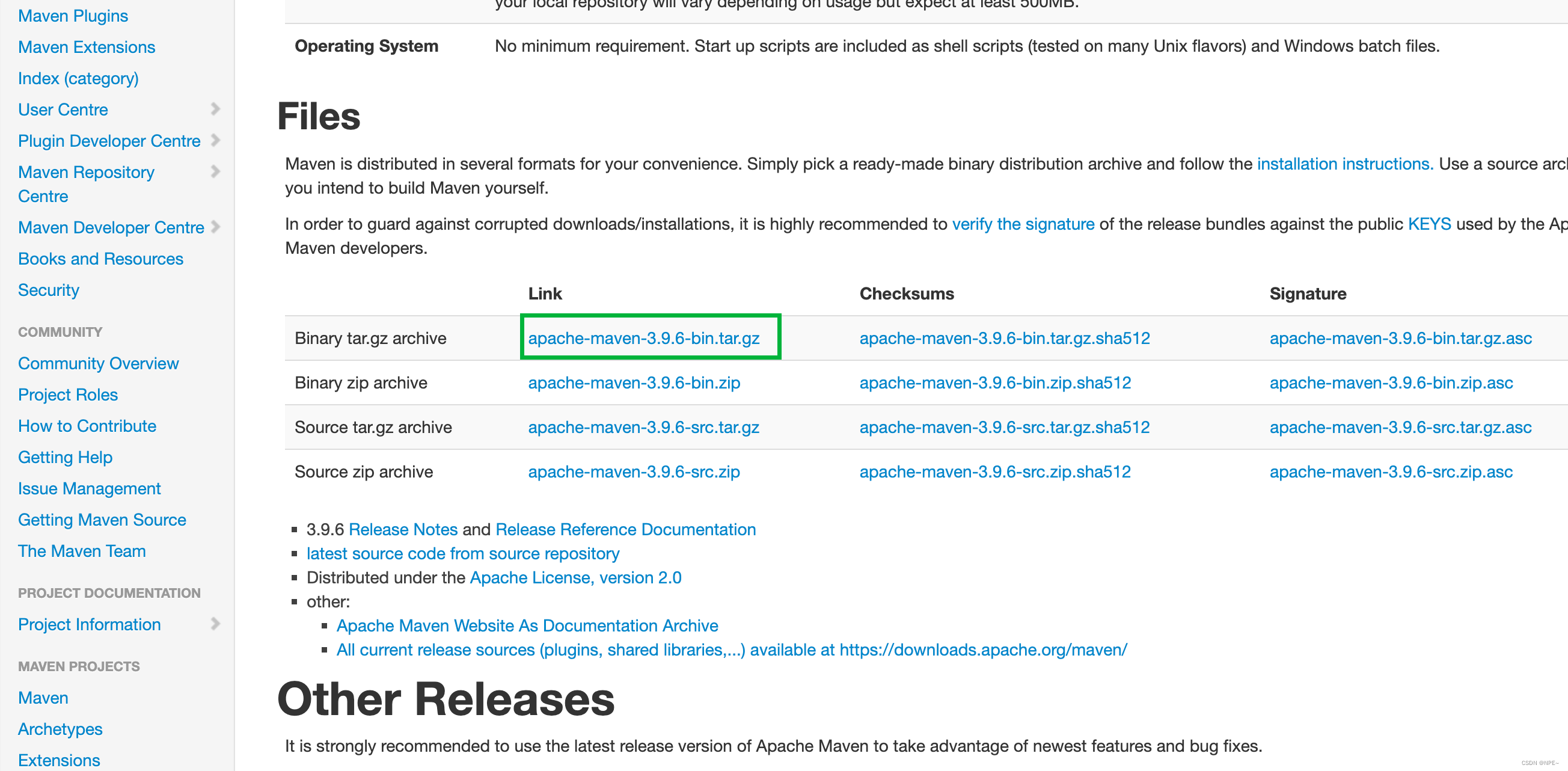Open Project Information link
1568x771 pixels.
point(90,624)
